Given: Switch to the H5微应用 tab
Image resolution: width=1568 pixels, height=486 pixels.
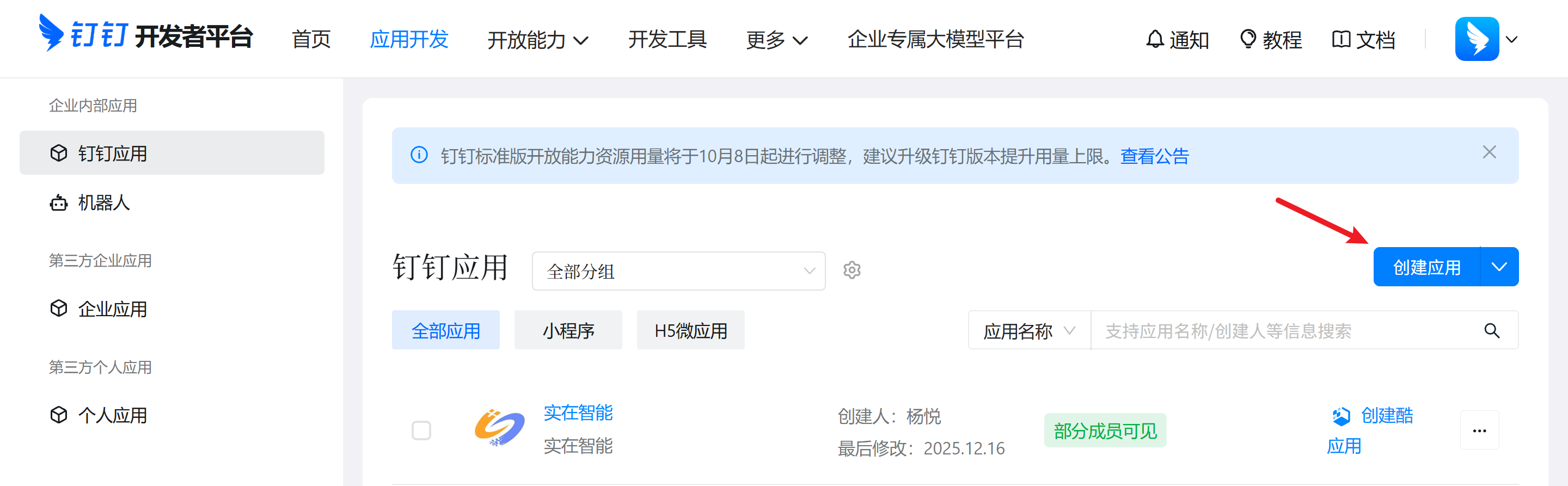Looking at the screenshot, I should click(690, 330).
